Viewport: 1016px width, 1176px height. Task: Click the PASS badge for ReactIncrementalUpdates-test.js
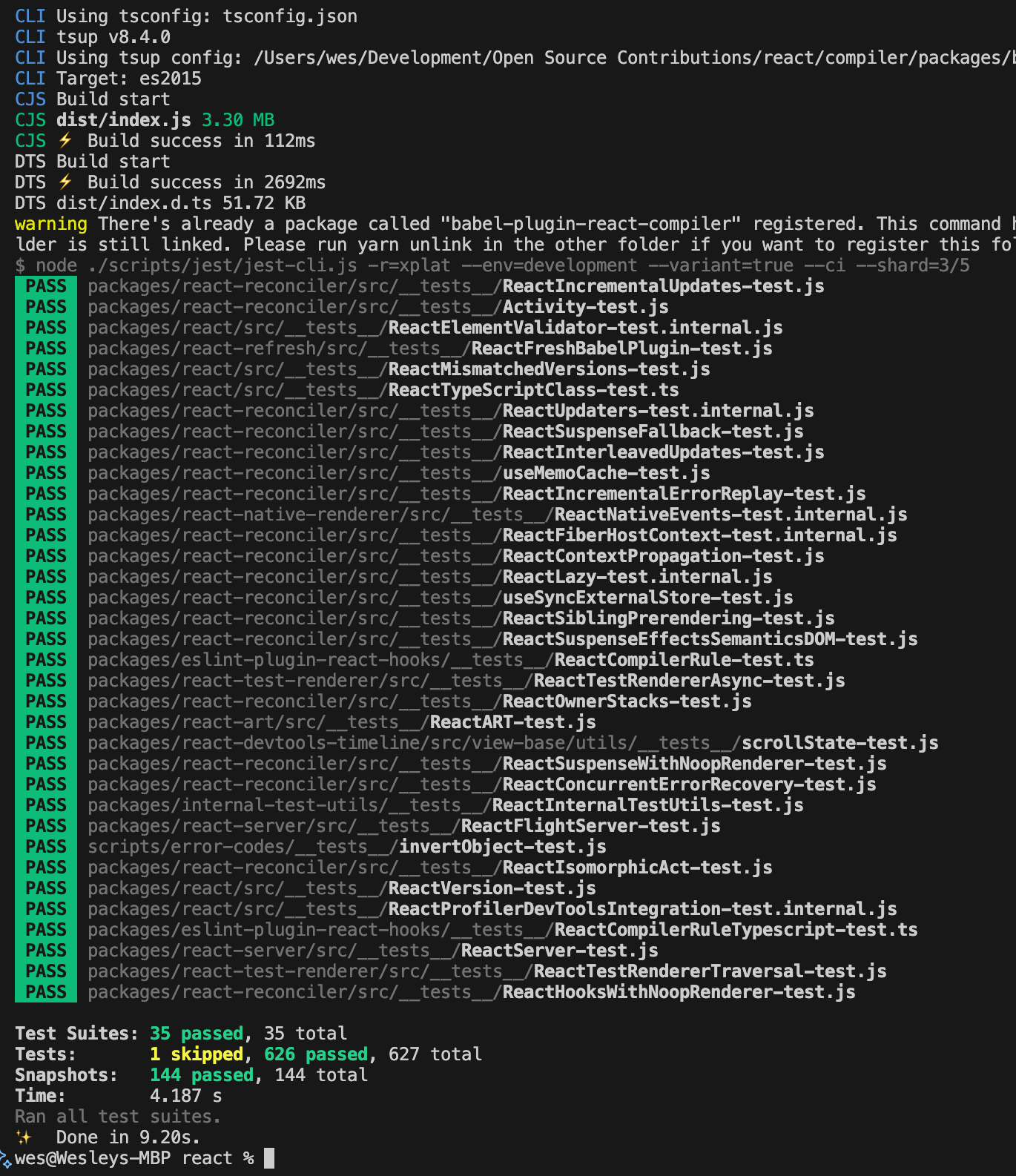tap(46, 286)
